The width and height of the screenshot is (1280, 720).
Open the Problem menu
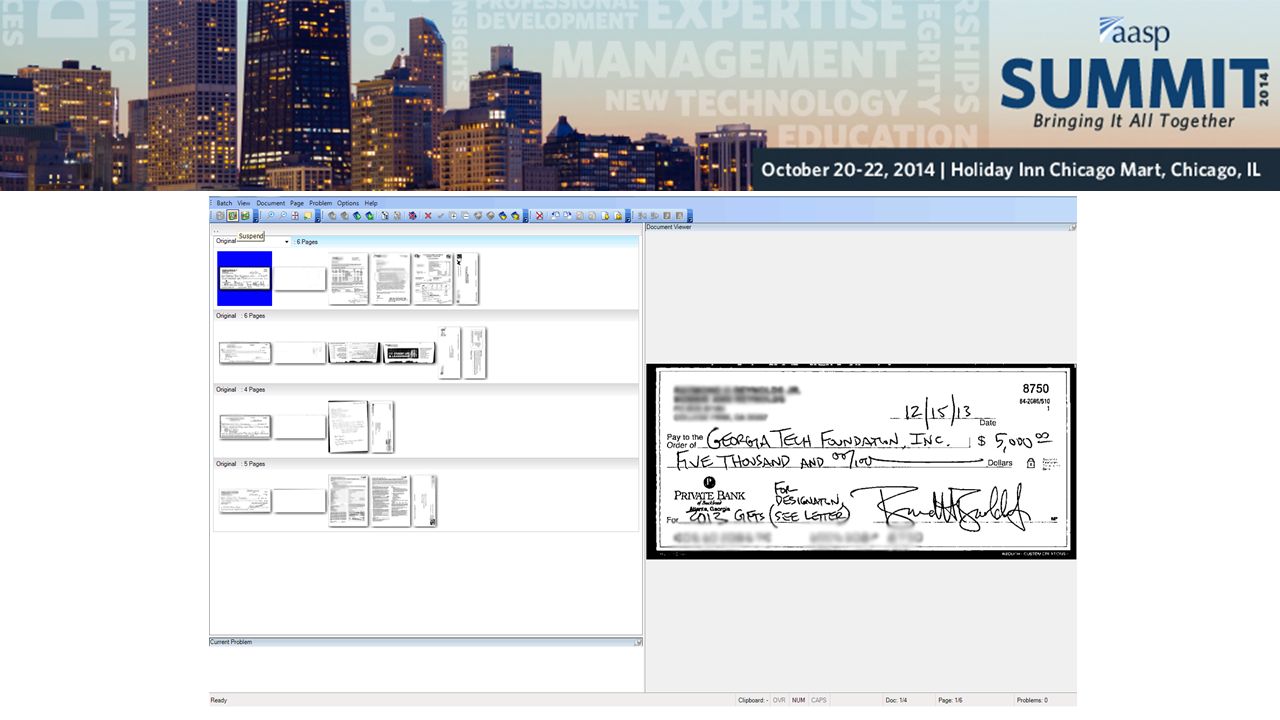point(320,203)
